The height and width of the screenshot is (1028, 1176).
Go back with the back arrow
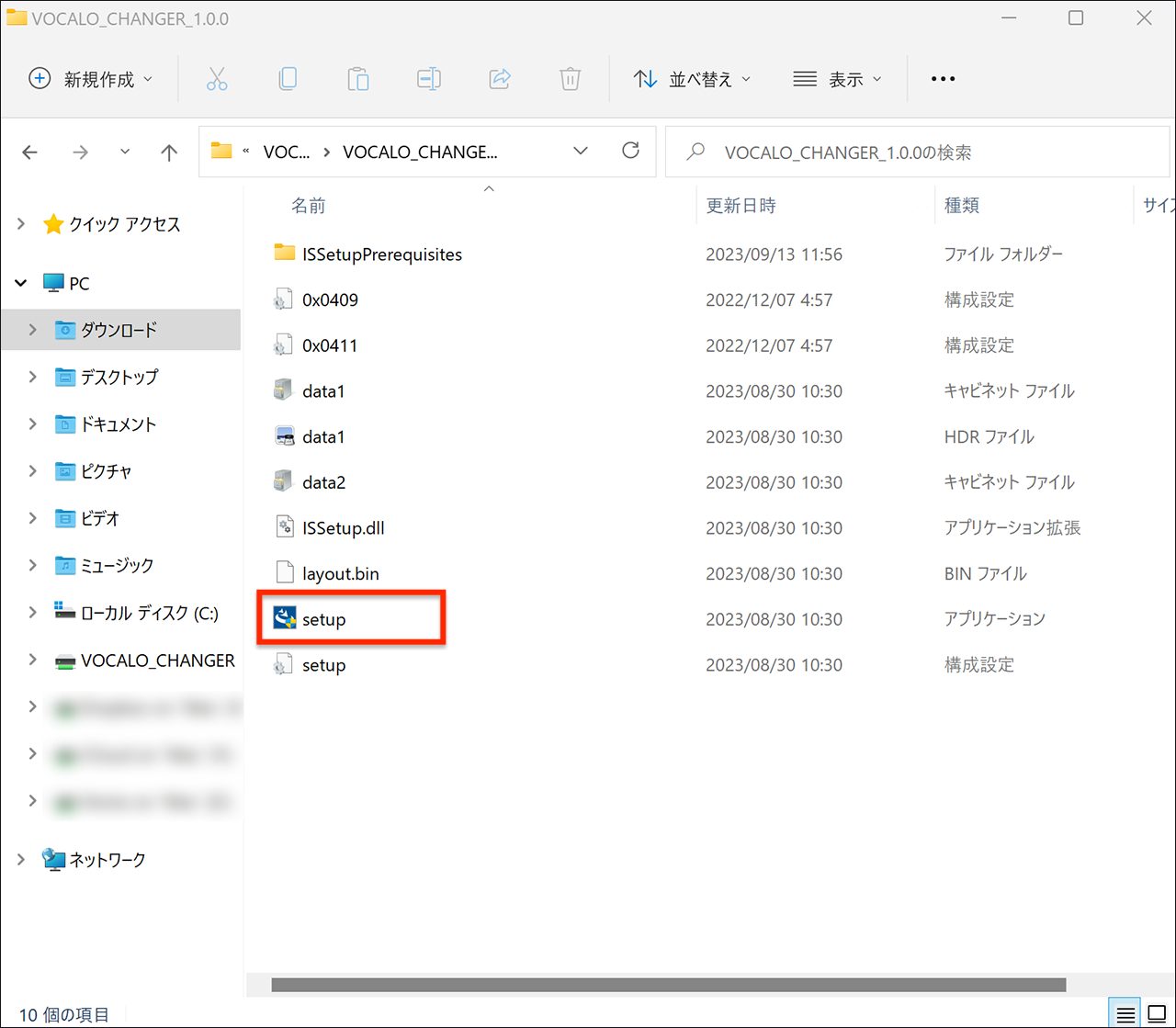[29, 152]
